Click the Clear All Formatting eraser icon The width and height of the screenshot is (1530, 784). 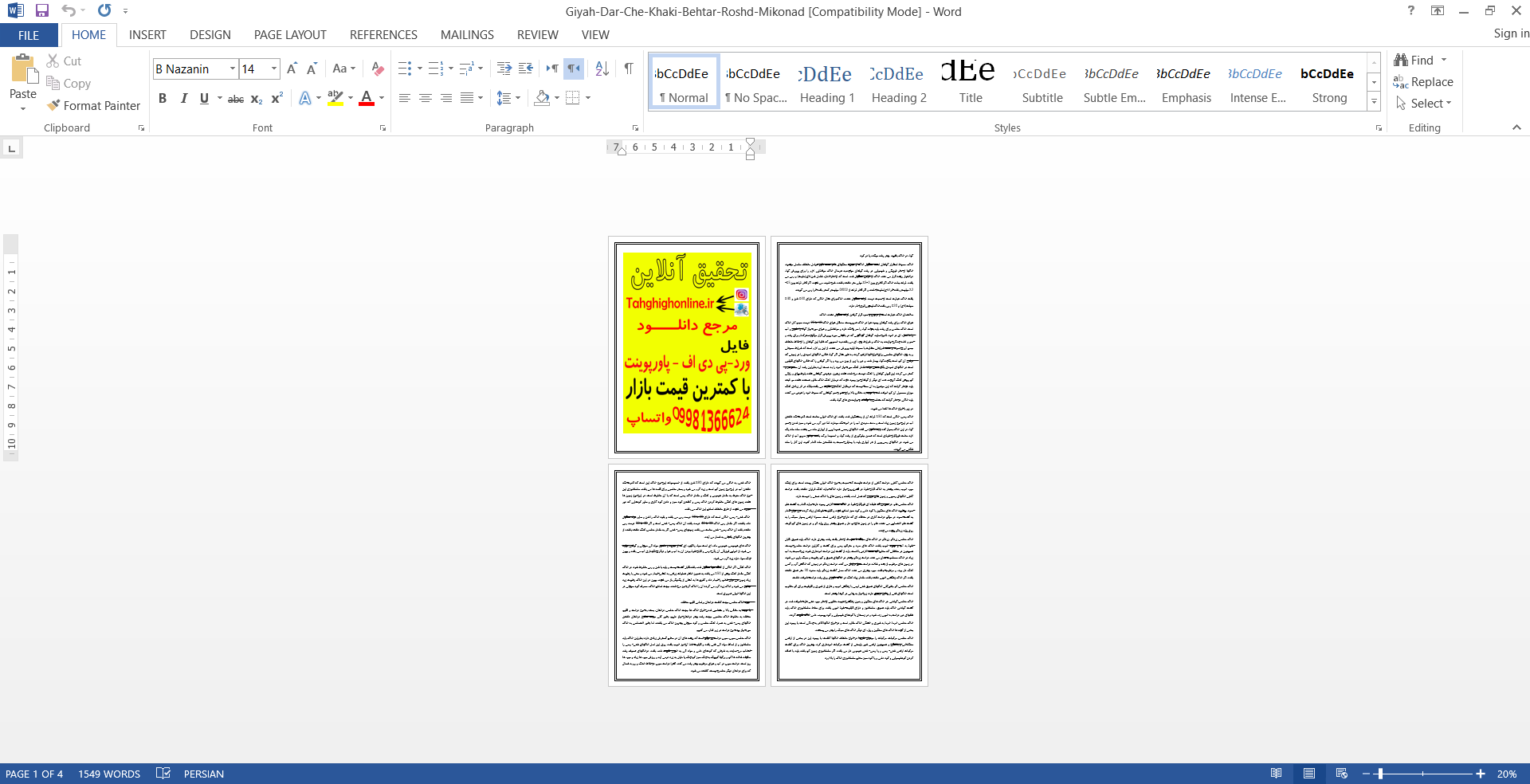click(379, 69)
